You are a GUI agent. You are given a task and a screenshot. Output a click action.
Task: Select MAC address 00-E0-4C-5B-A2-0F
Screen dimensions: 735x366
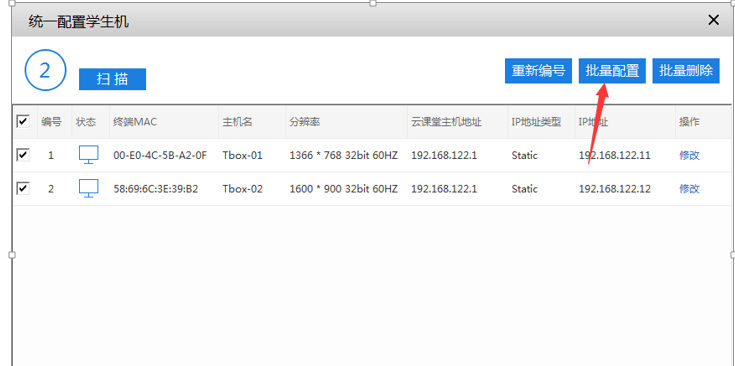click(x=160, y=156)
